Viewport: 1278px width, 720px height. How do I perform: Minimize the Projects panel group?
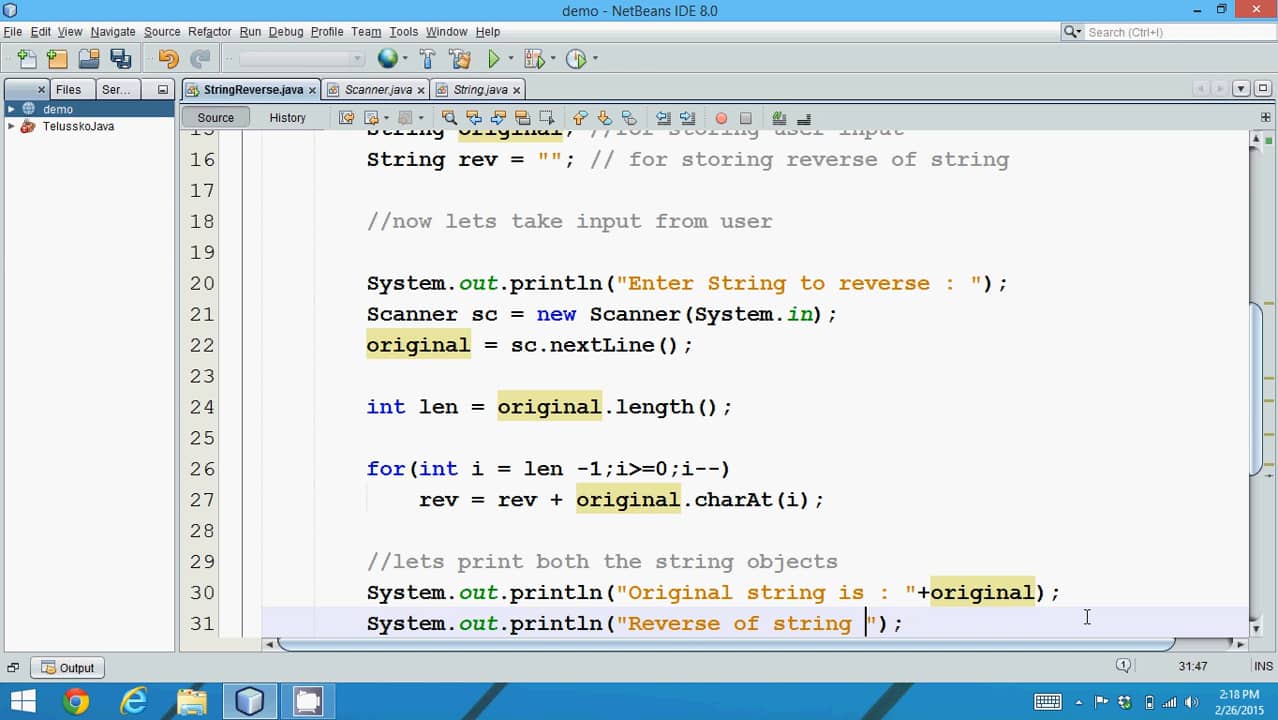(x=162, y=89)
